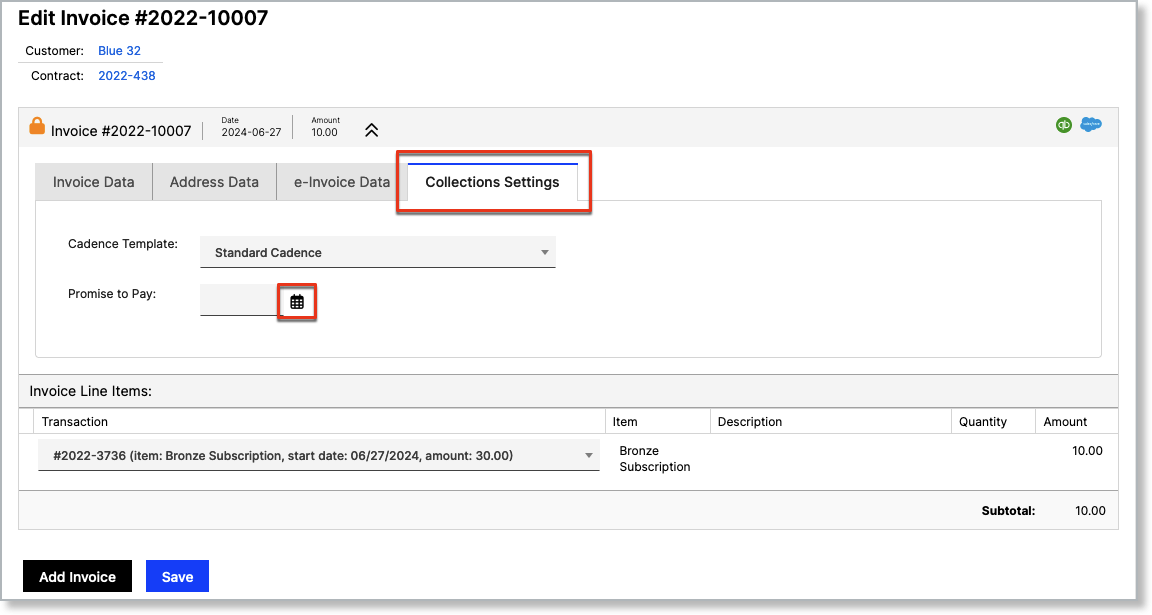
Task: Click the Invoice Line Items heading
Action: 90,391
